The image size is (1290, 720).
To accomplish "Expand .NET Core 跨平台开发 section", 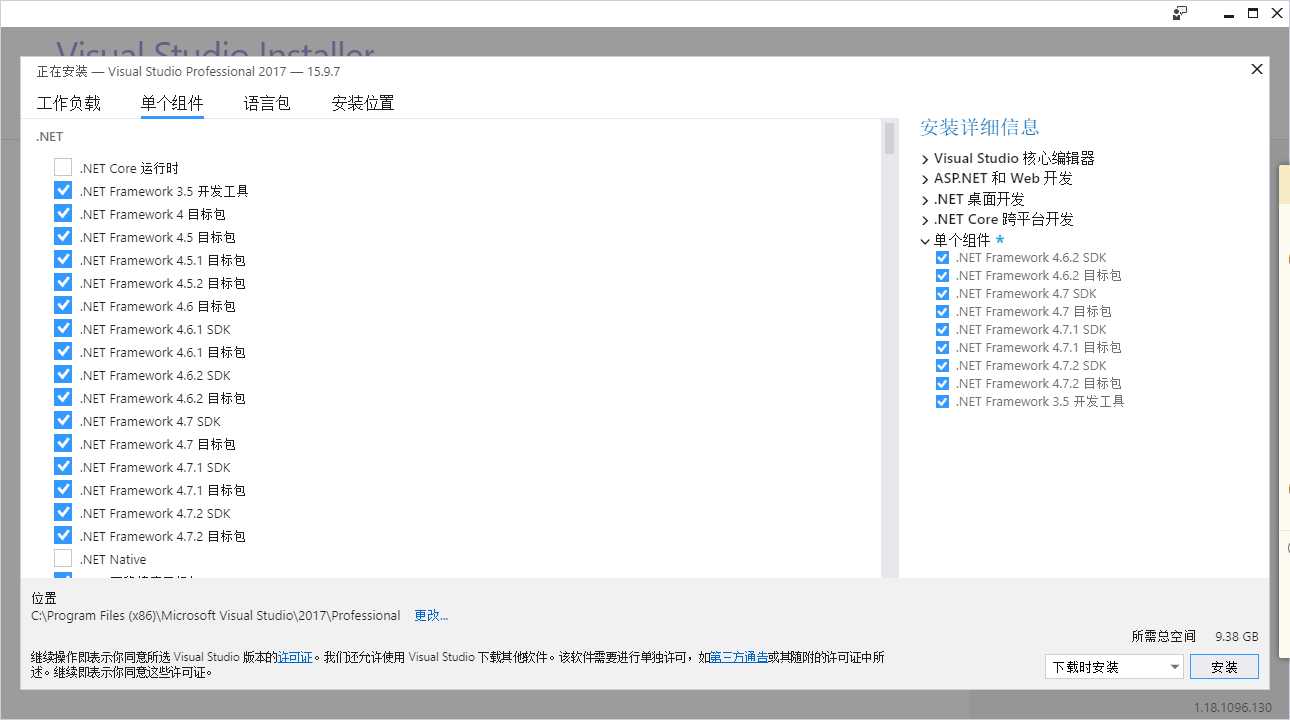I will (x=925, y=220).
